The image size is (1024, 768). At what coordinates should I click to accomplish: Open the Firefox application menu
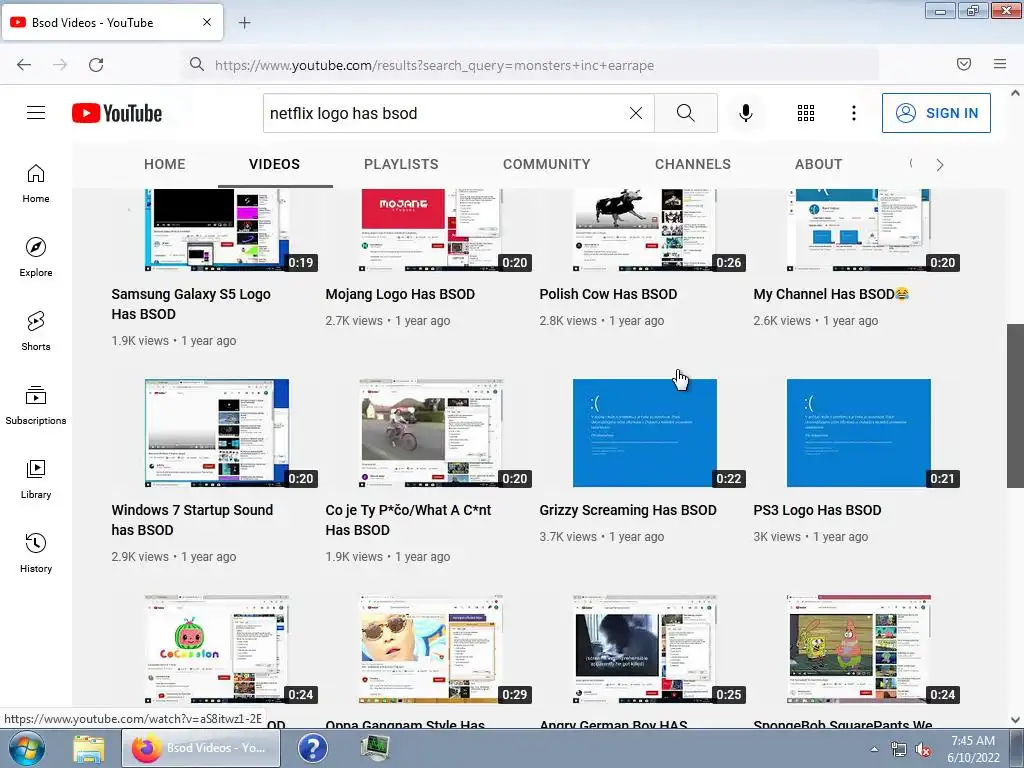click(x=1000, y=64)
